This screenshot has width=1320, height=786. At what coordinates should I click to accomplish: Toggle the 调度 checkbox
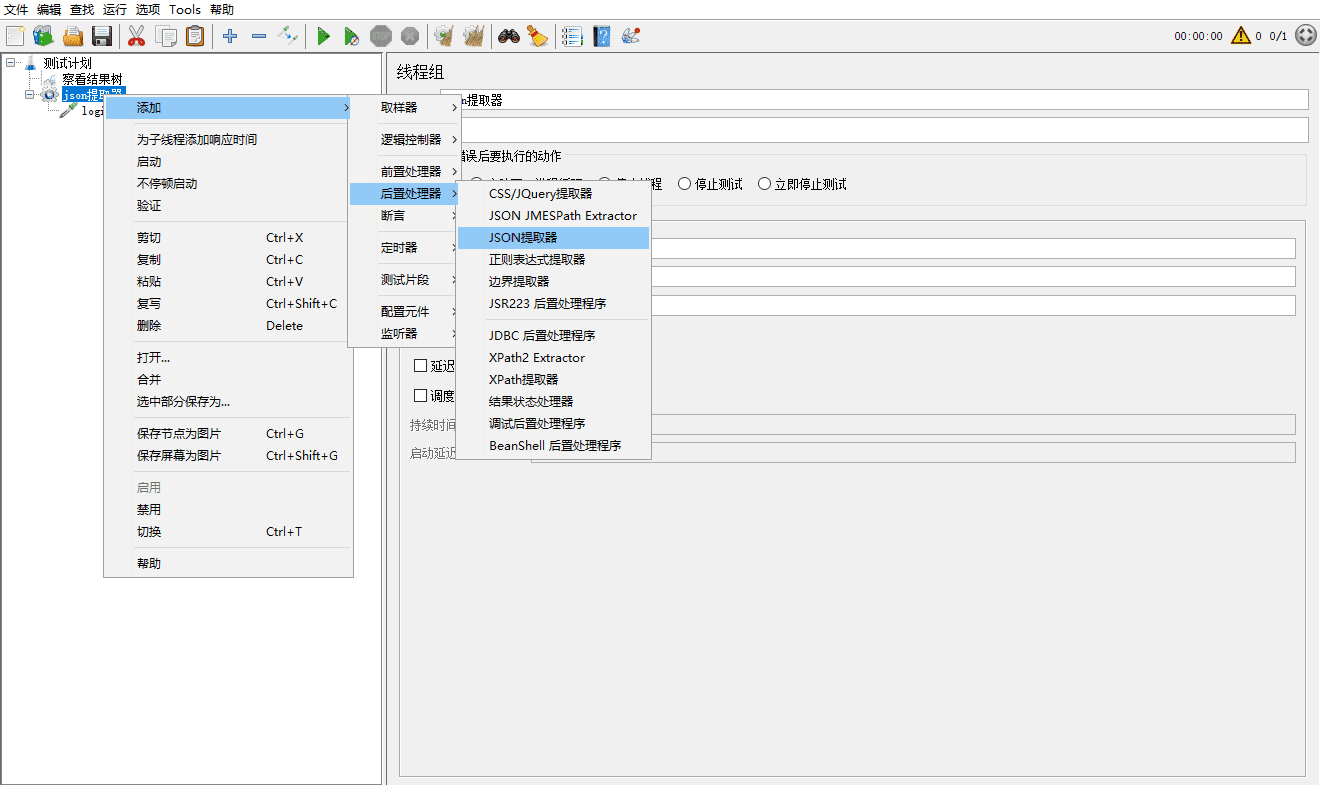pyautogui.click(x=421, y=395)
